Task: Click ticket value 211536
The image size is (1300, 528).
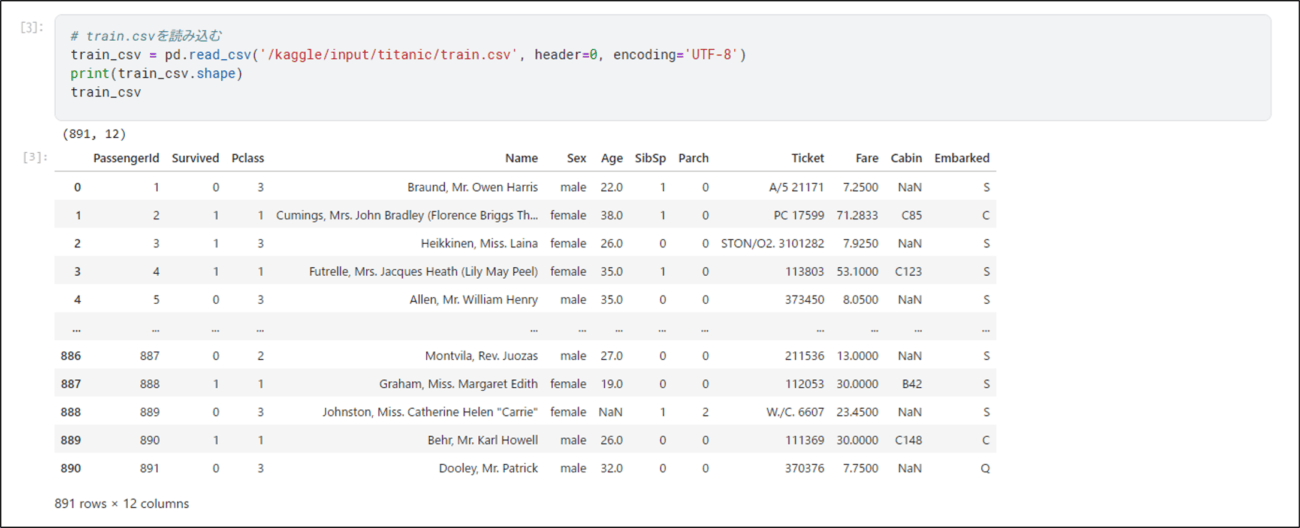Action: 805,355
